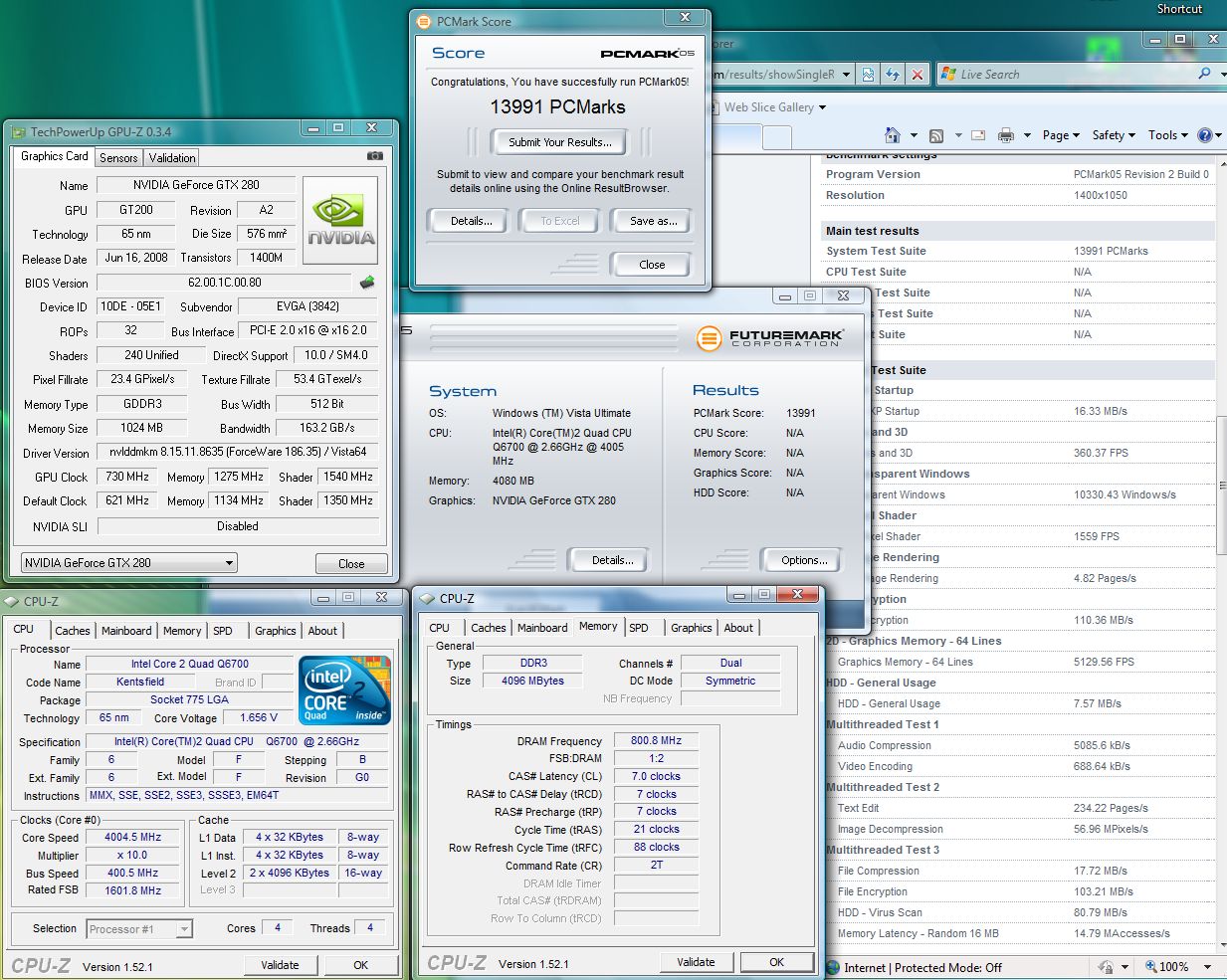Click the GPU-Z screenshot camera icon
1227x980 pixels.
[375, 156]
